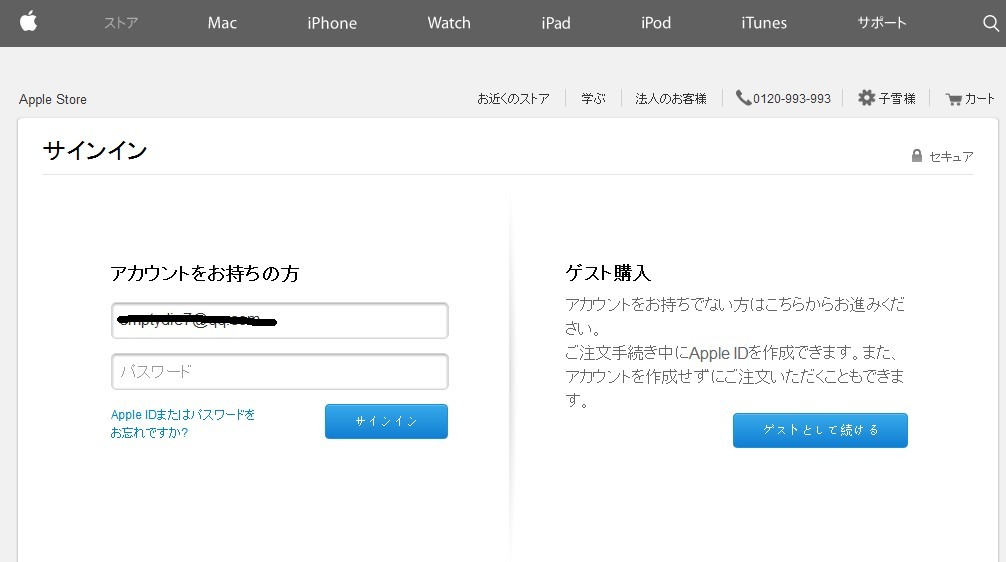Open the ストア menu item
Image resolution: width=1006 pixels, height=562 pixels.
121,23
